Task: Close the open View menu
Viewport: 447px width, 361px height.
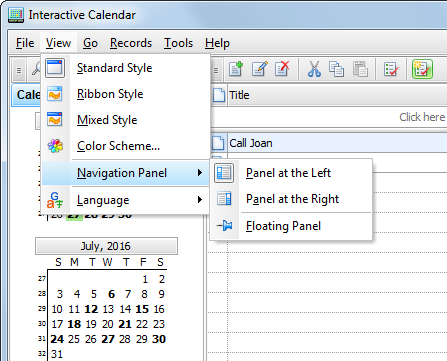Action: tap(58, 43)
